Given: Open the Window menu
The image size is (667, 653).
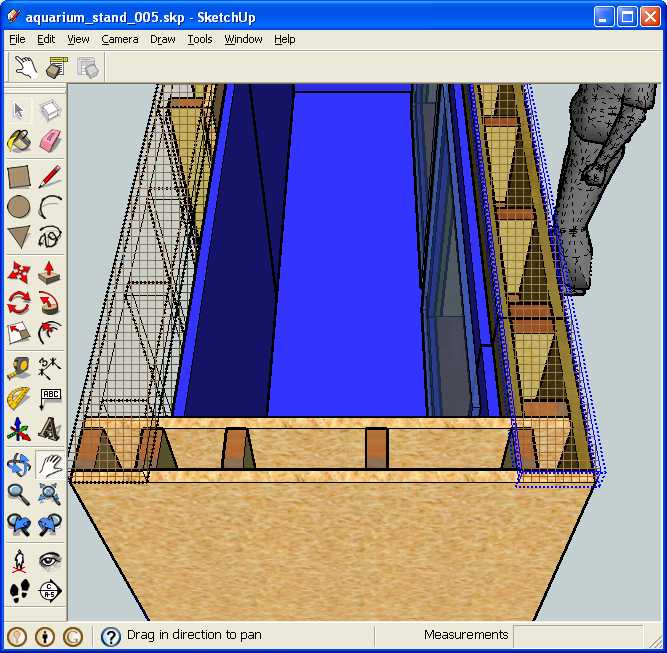Looking at the screenshot, I should click(x=243, y=40).
